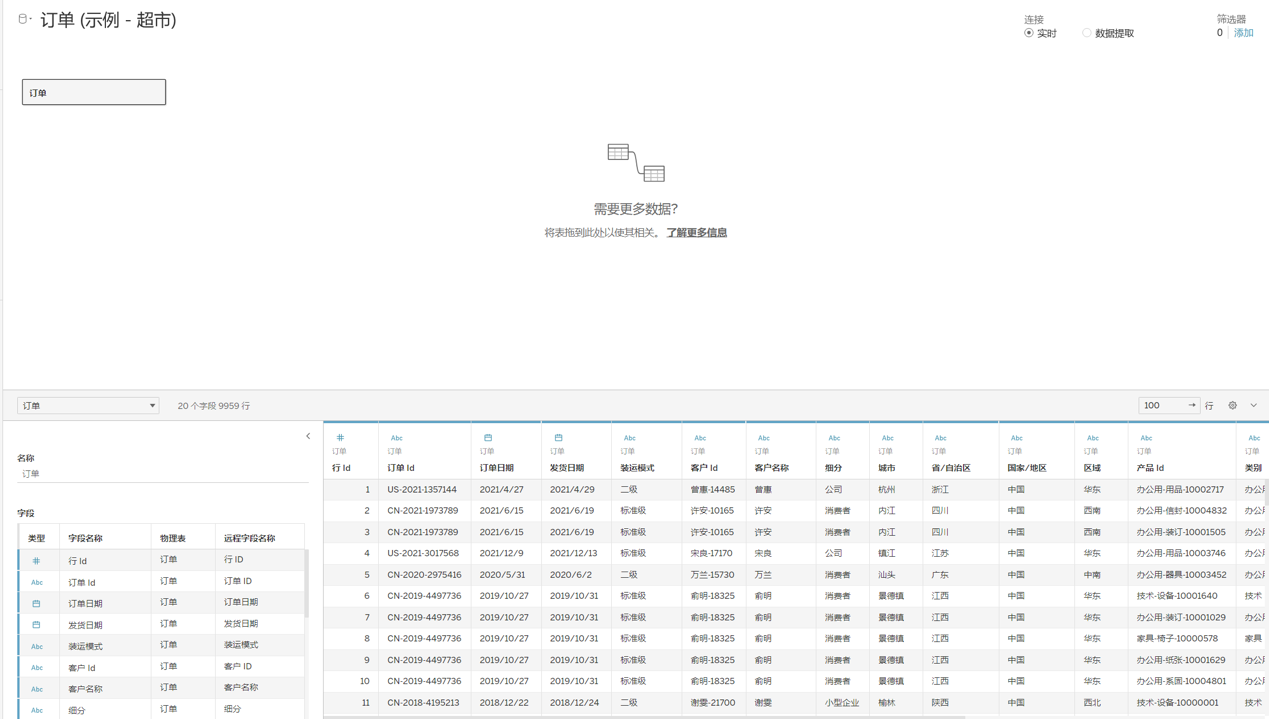
Task: Click Abc type icon in 细分 field row
Action: point(37,710)
